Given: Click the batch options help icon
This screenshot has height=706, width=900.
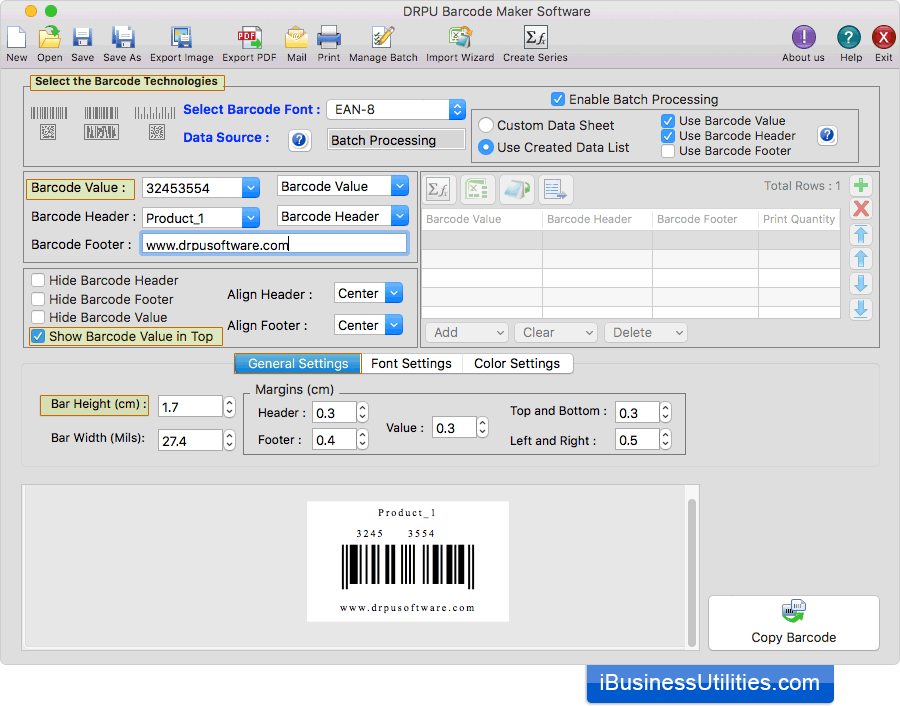Looking at the screenshot, I should [x=827, y=135].
